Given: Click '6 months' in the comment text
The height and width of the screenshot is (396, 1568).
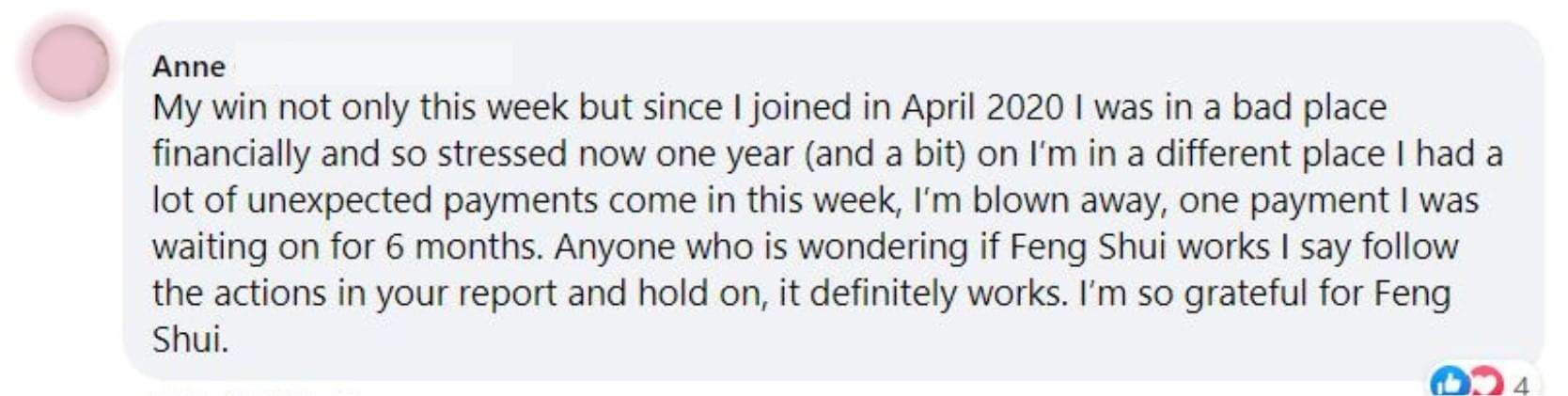Looking at the screenshot, I should click(464, 246).
